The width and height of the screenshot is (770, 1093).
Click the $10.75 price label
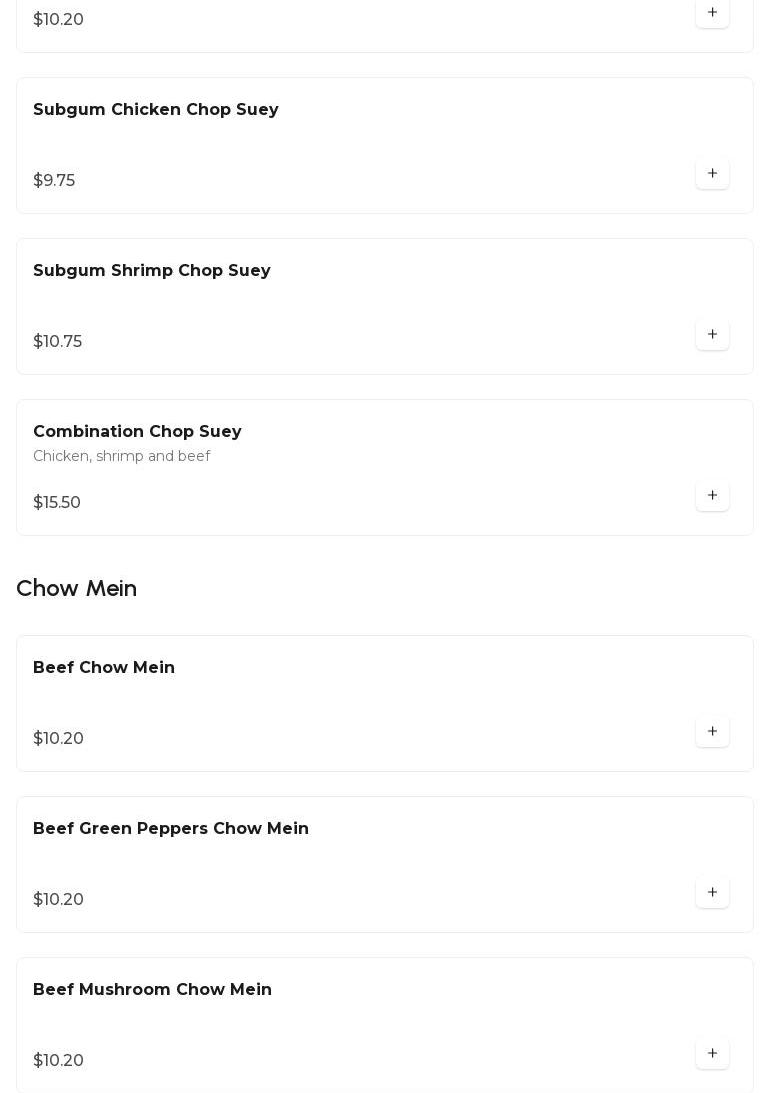click(58, 342)
